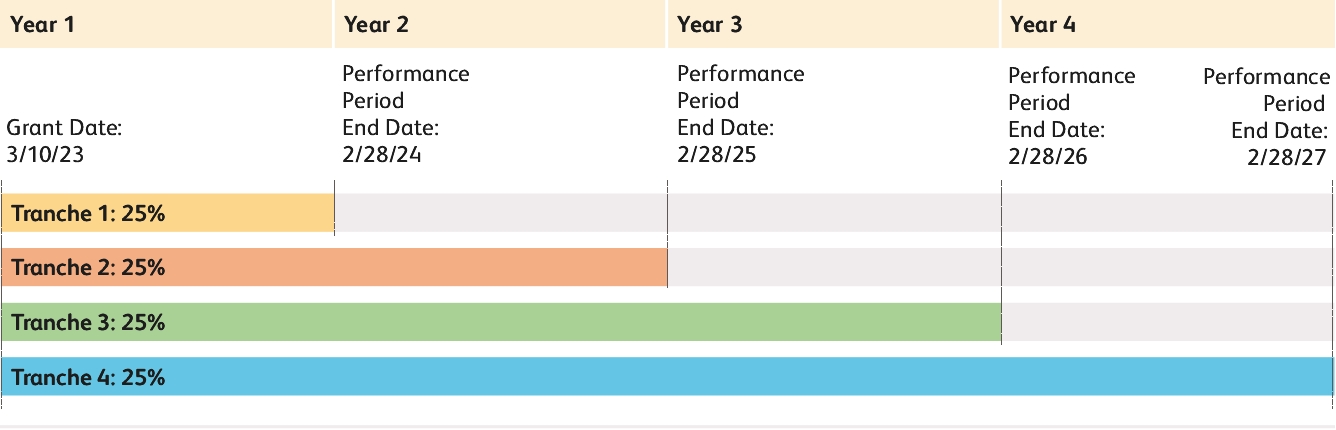Select Tranche 1's gray Year 3 segment

point(834,213)
